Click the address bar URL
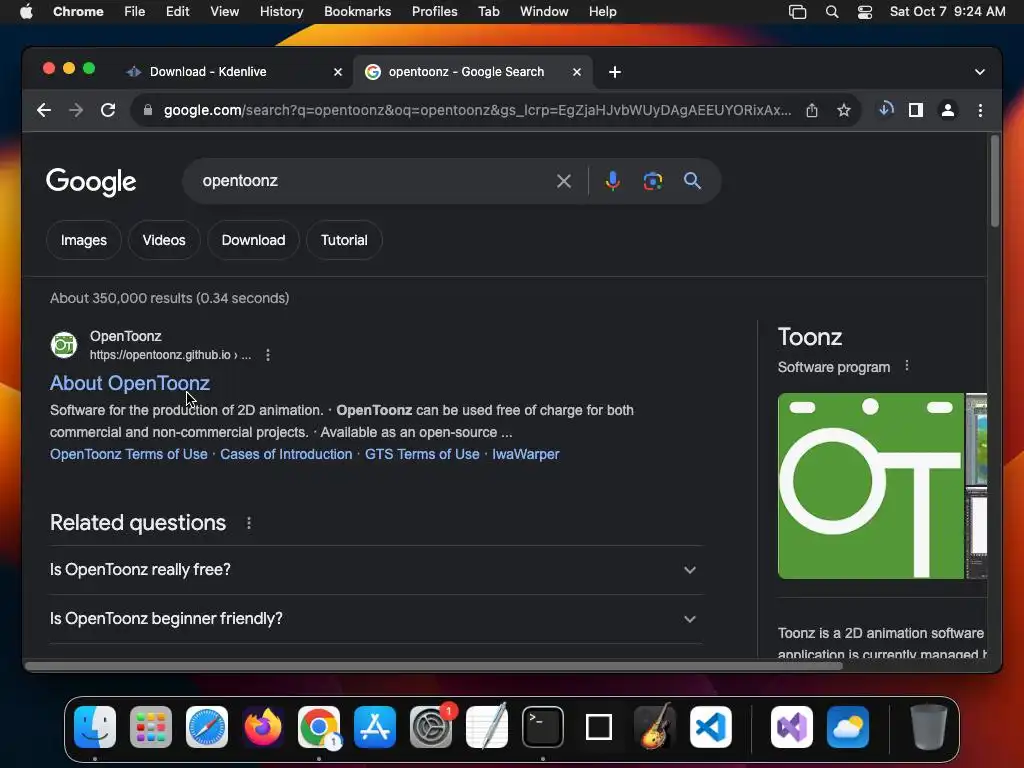1024x768 pixels. tap(477, 110)
